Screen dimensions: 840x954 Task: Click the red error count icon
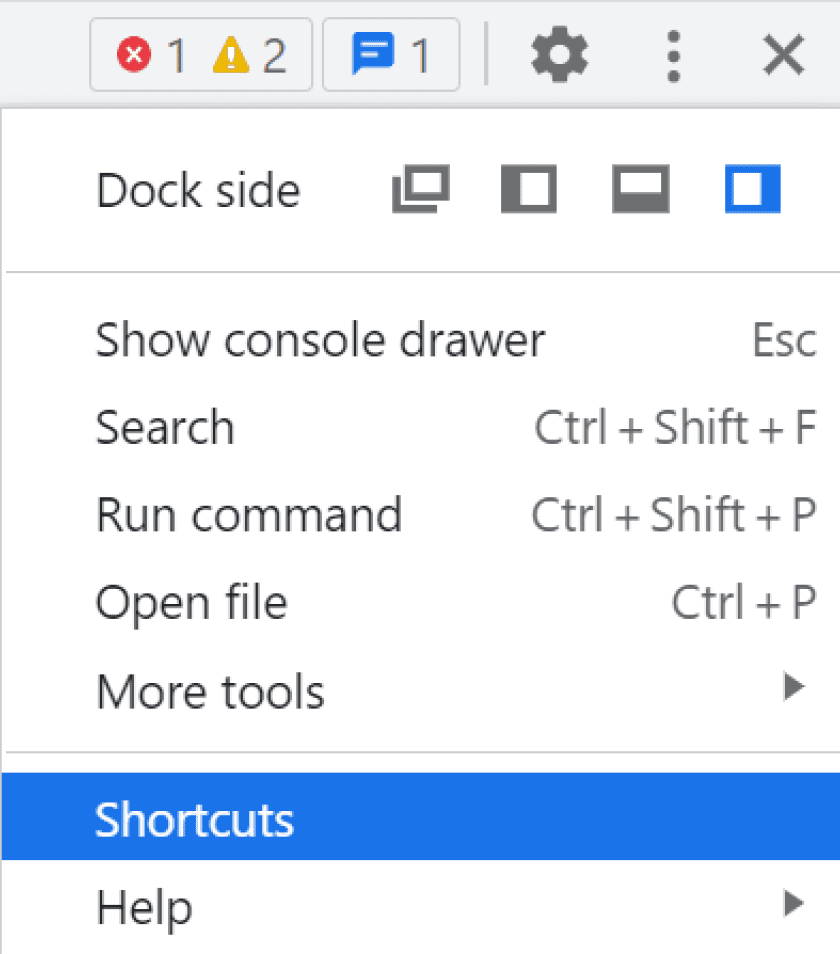pos(134,55)
